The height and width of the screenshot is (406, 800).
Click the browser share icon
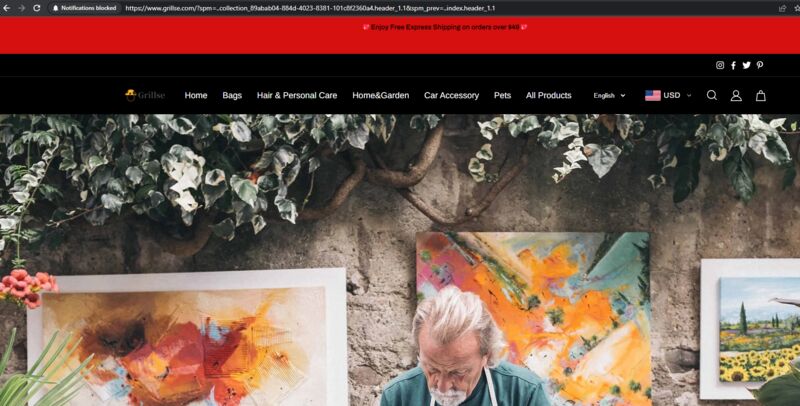point(782,8)
